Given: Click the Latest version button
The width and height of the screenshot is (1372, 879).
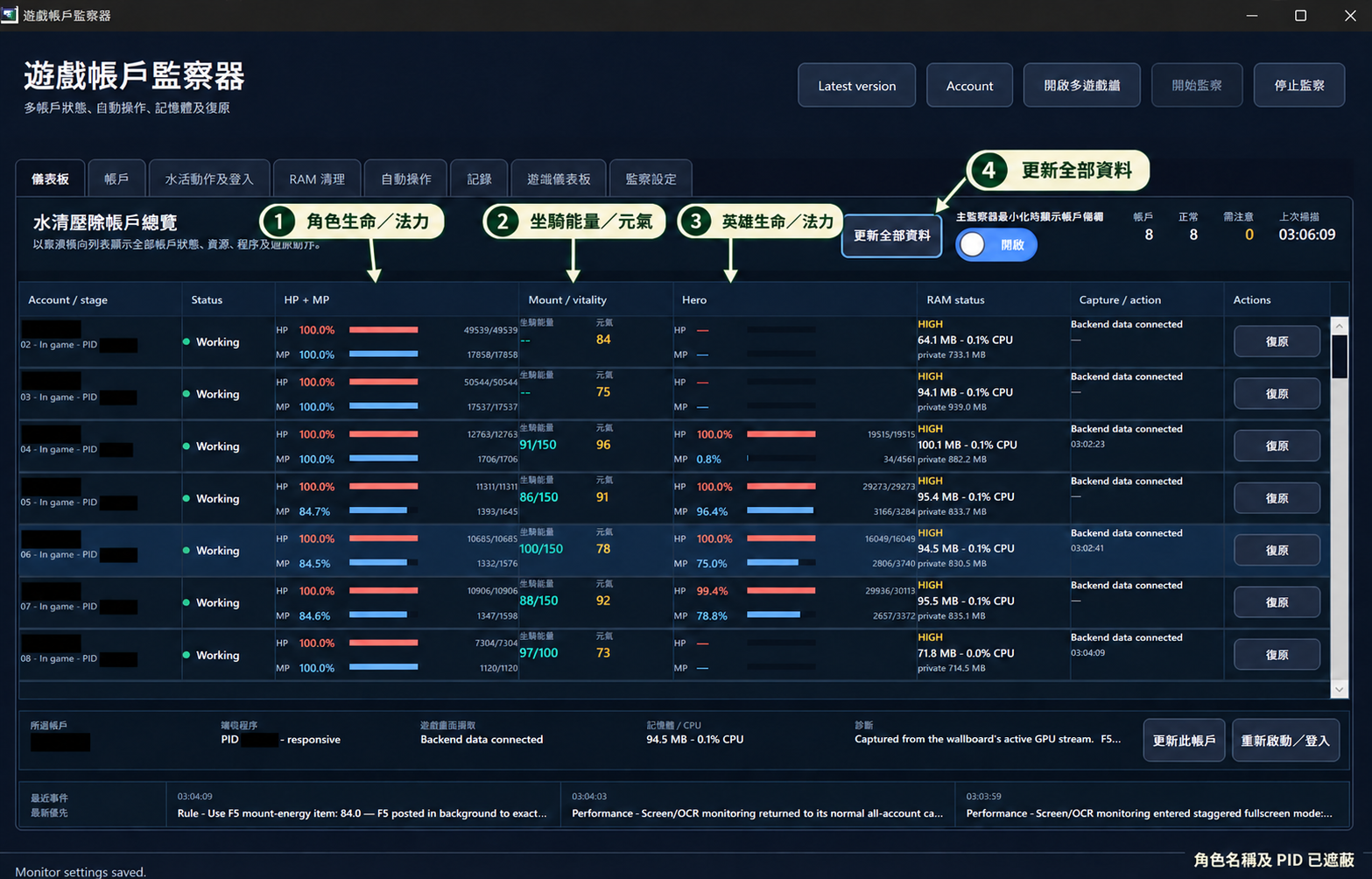Looking at the screenshot, I should point(856,86).
